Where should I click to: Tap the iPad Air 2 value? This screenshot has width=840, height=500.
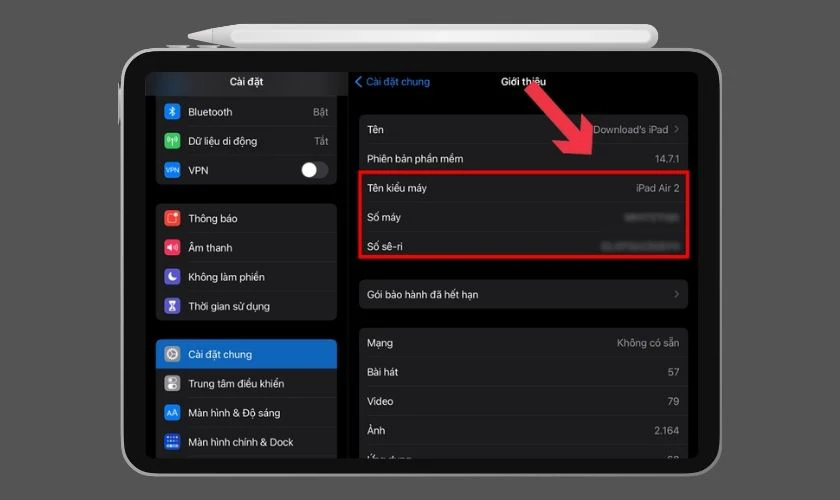[657, 188]
